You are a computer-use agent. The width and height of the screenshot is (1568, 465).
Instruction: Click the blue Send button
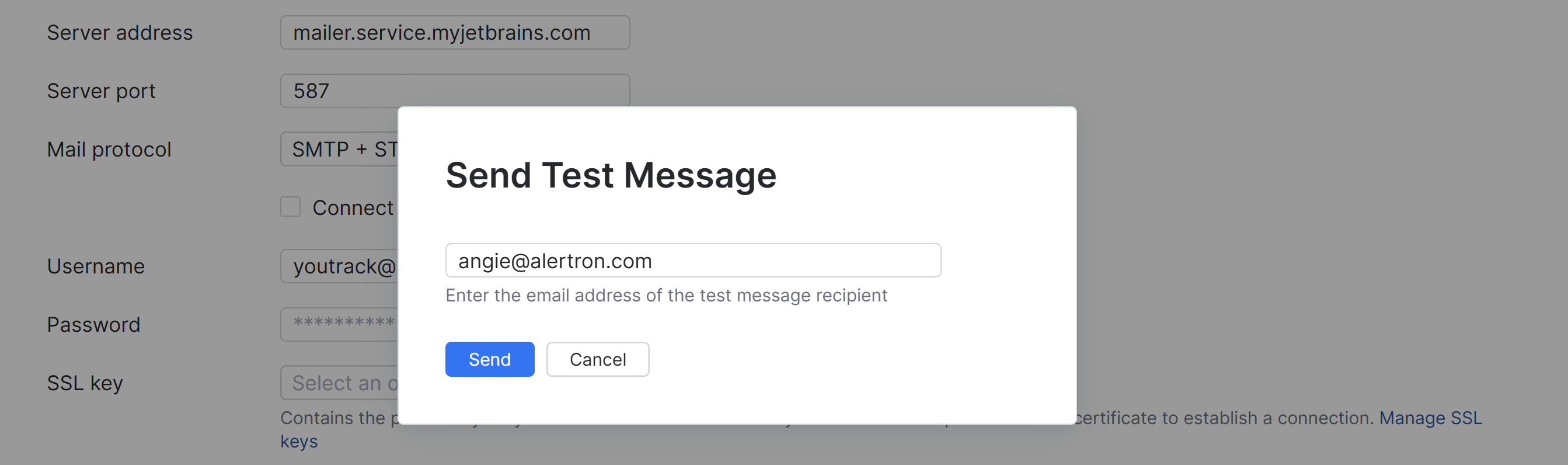click(489, 359)
